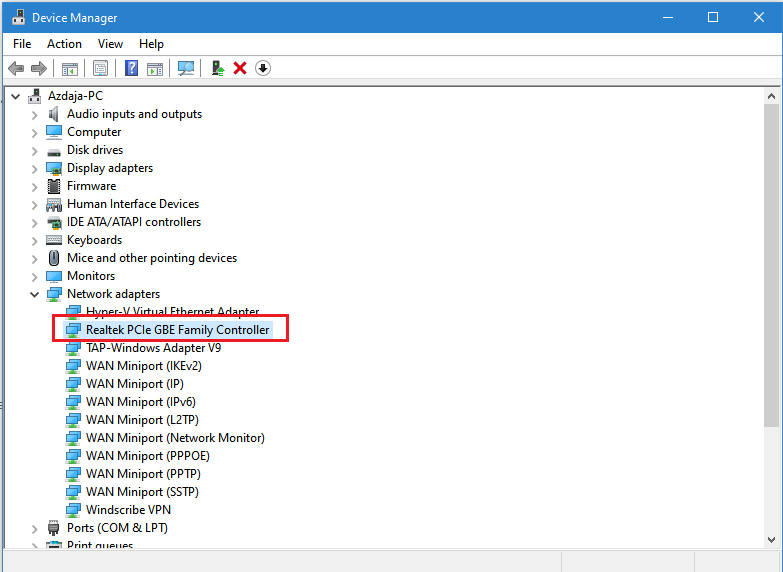This screenshot has height=572, width=783.
Task: Expand the Display adapters arrow
Action: pos(34,168)
